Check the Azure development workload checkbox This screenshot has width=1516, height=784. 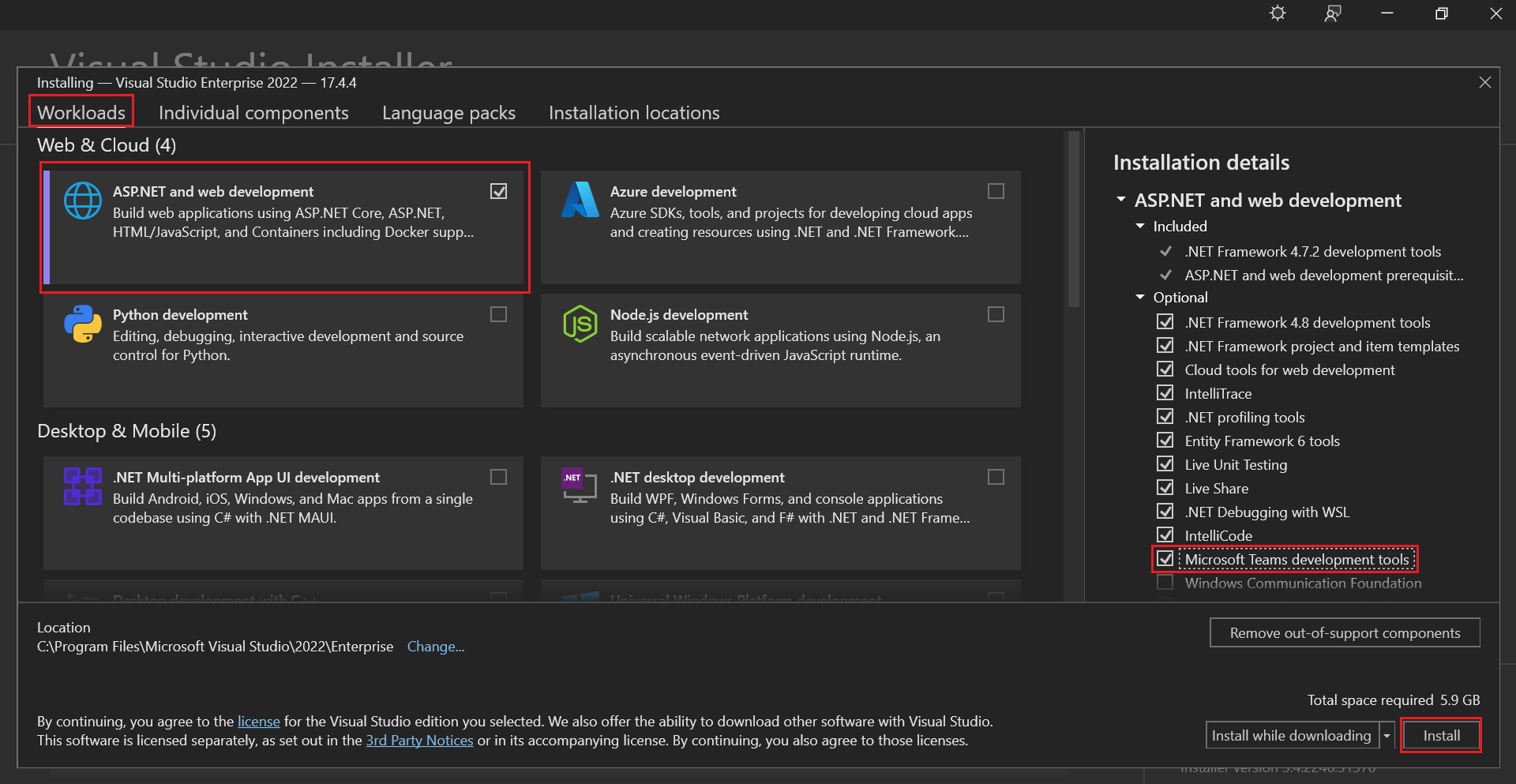[x=996, y=191]
